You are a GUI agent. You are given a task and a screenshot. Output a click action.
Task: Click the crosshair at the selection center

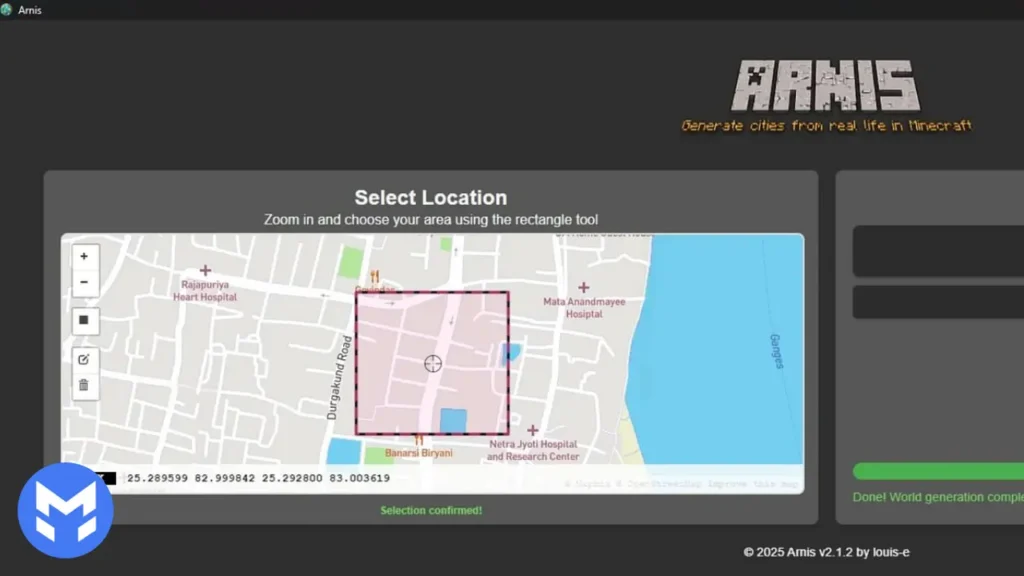pyautogui.click(x=433, y=364)
